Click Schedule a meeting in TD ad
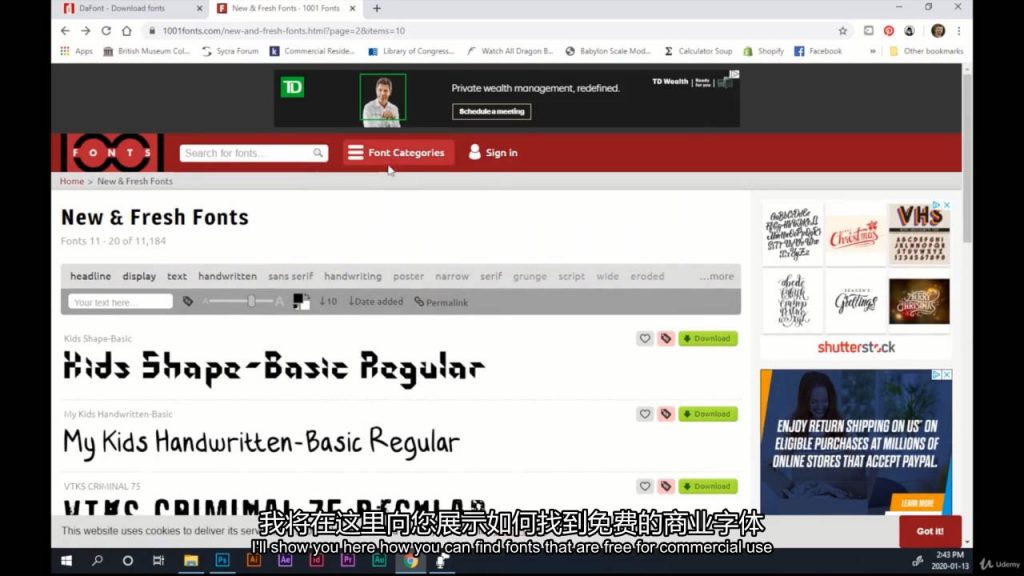This screenshot has width=1024, height=576. [x=491, y=112]
